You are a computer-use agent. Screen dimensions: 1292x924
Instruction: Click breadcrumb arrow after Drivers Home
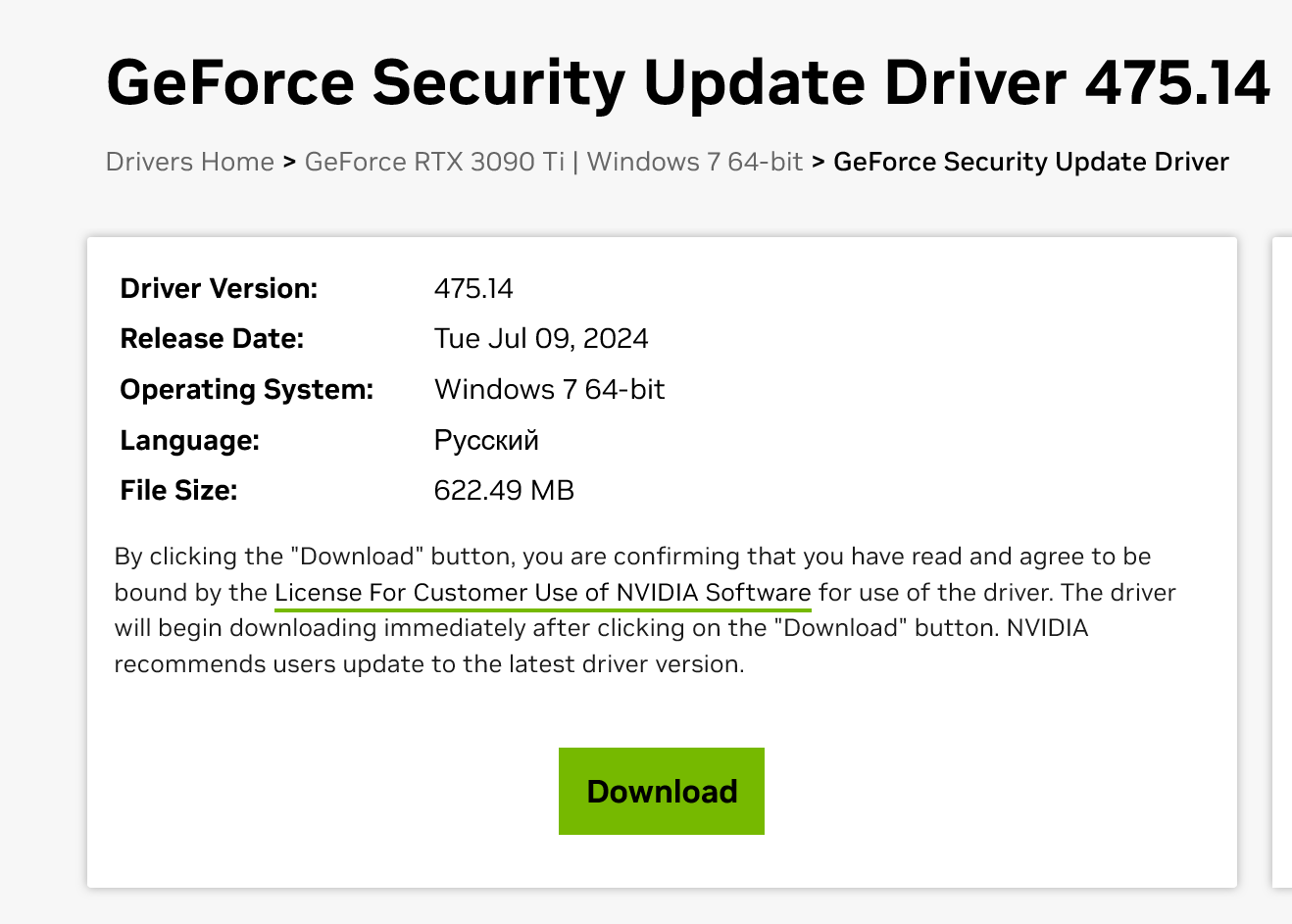[289, 162]
